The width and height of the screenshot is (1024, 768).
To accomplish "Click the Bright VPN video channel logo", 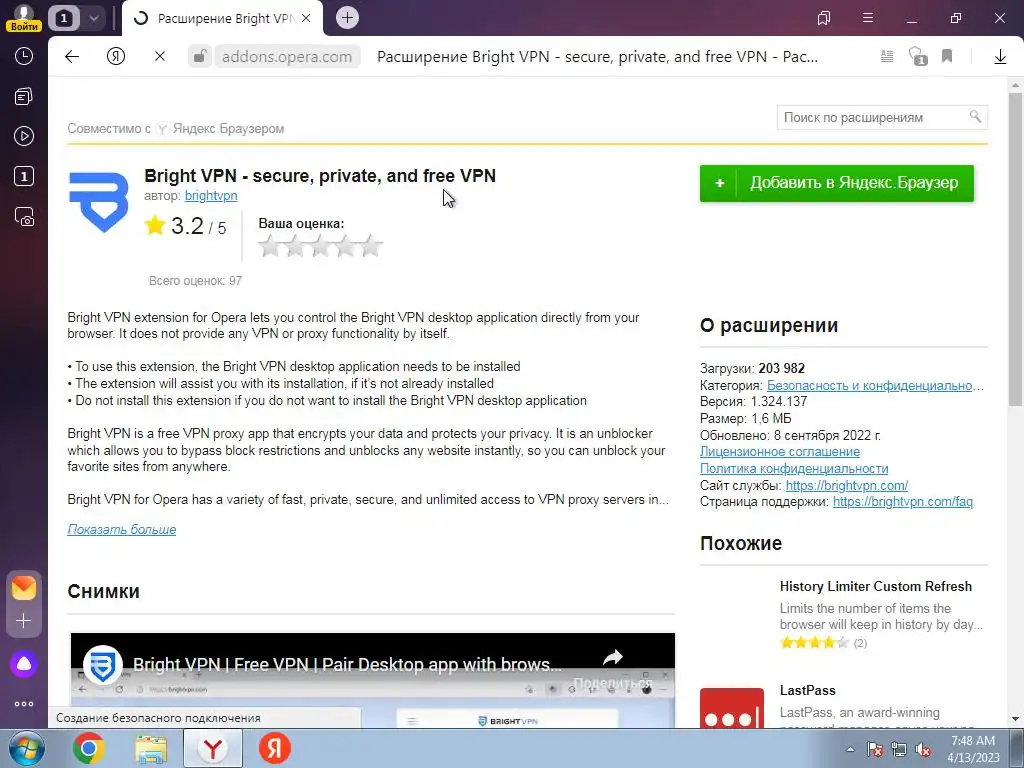I will tap(103, 665).
